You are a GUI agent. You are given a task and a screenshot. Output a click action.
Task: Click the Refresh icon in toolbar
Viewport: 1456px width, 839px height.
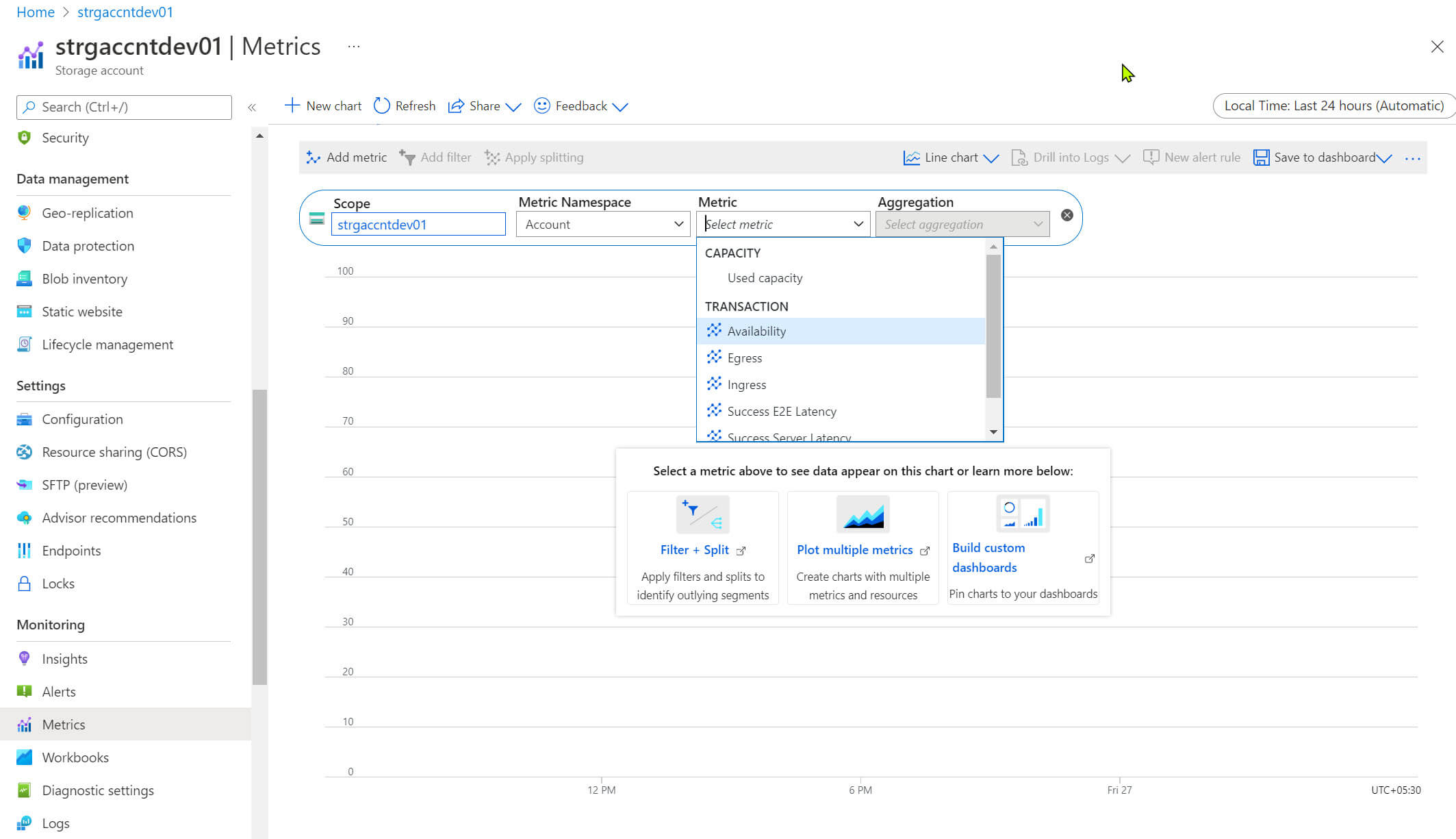pyautogui.click(x=382, y=105)
